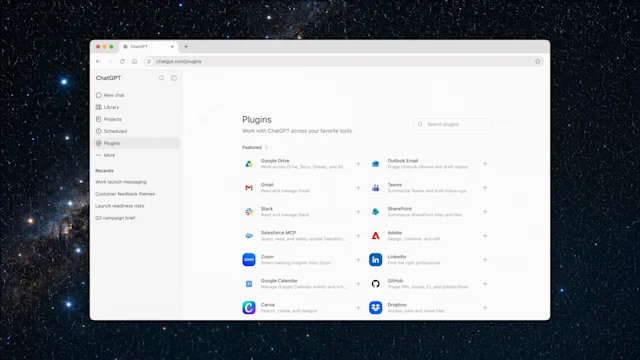Expand the Featured section chevron
This screenshot has height=360, width=640.
point(267,147)
